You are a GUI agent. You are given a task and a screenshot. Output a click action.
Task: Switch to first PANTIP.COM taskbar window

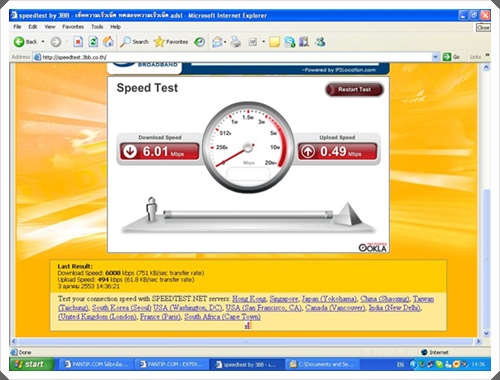pos(96,364)
